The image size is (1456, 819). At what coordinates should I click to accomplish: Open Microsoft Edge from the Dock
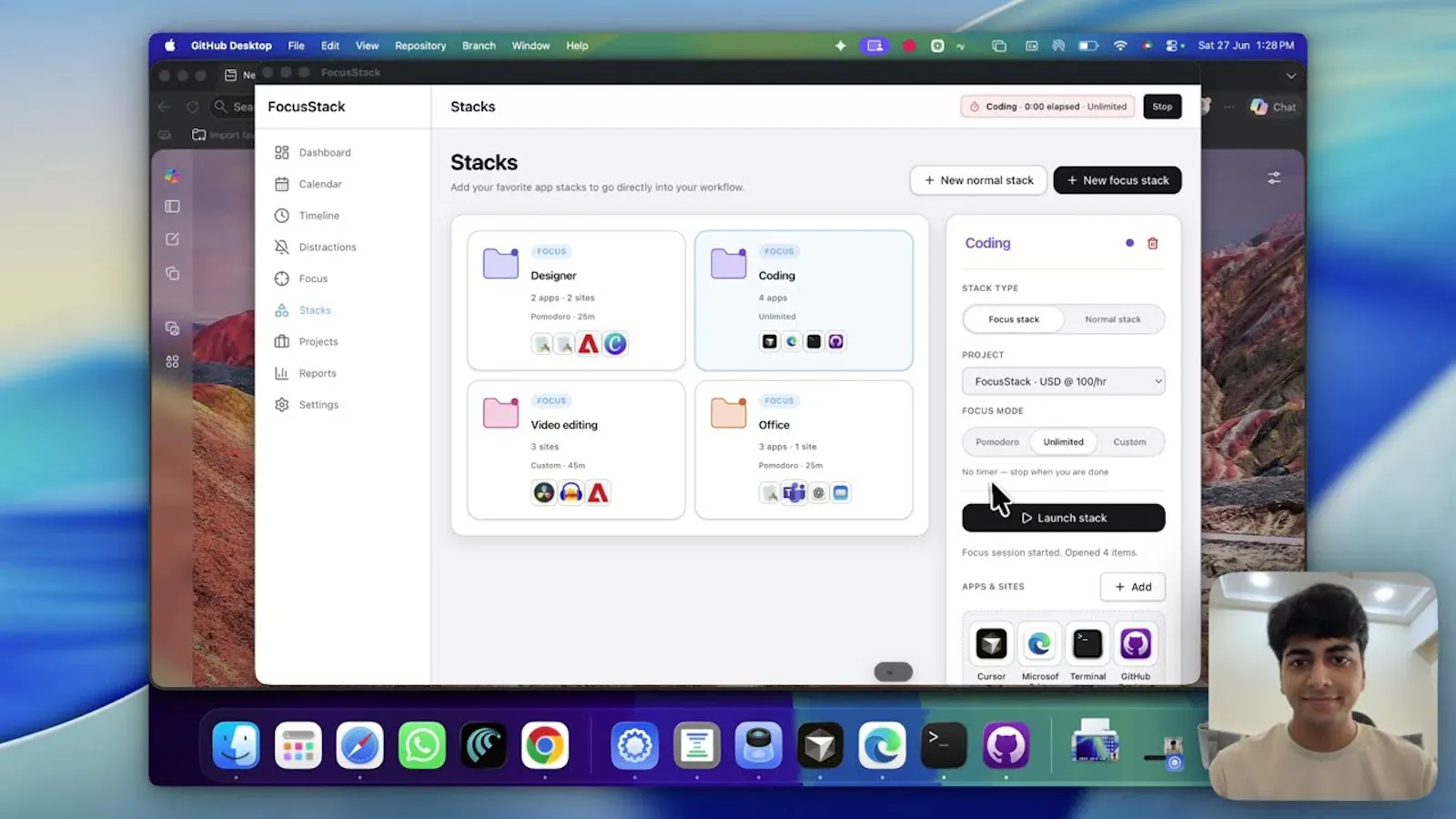882,745
